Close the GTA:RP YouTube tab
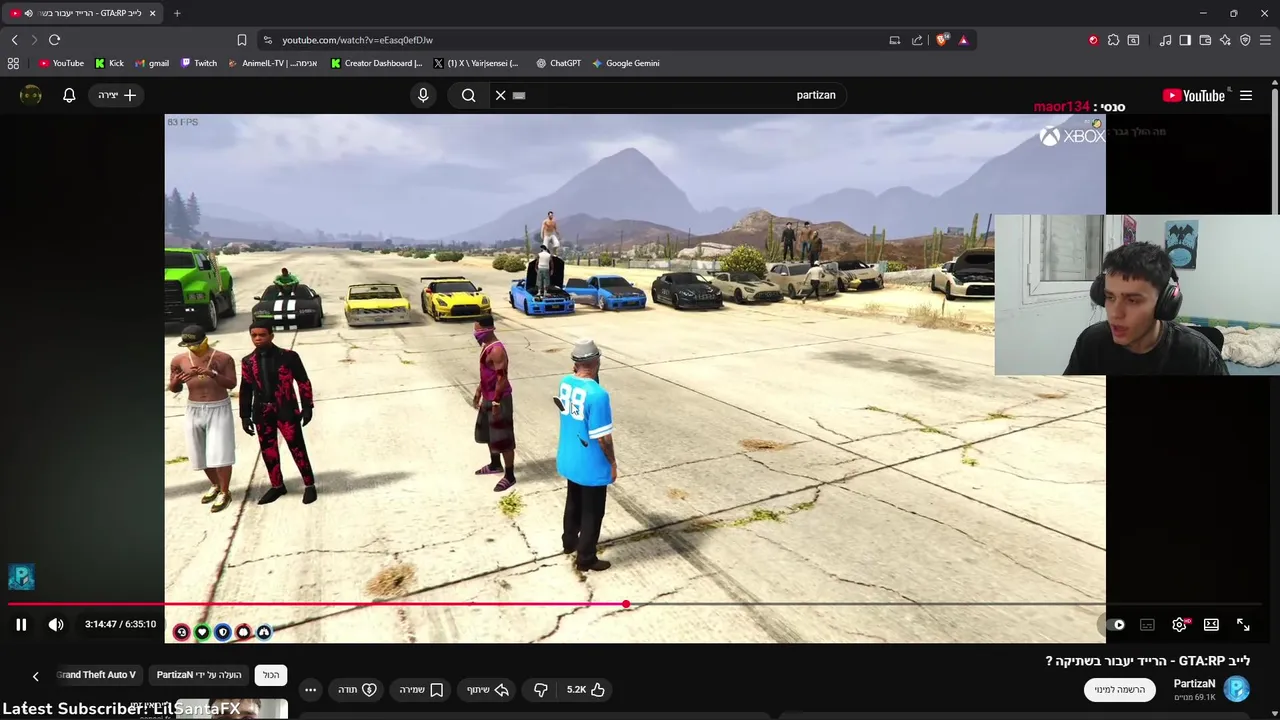The width and height of the screenshot is (1280, 720). coord(152,13)
